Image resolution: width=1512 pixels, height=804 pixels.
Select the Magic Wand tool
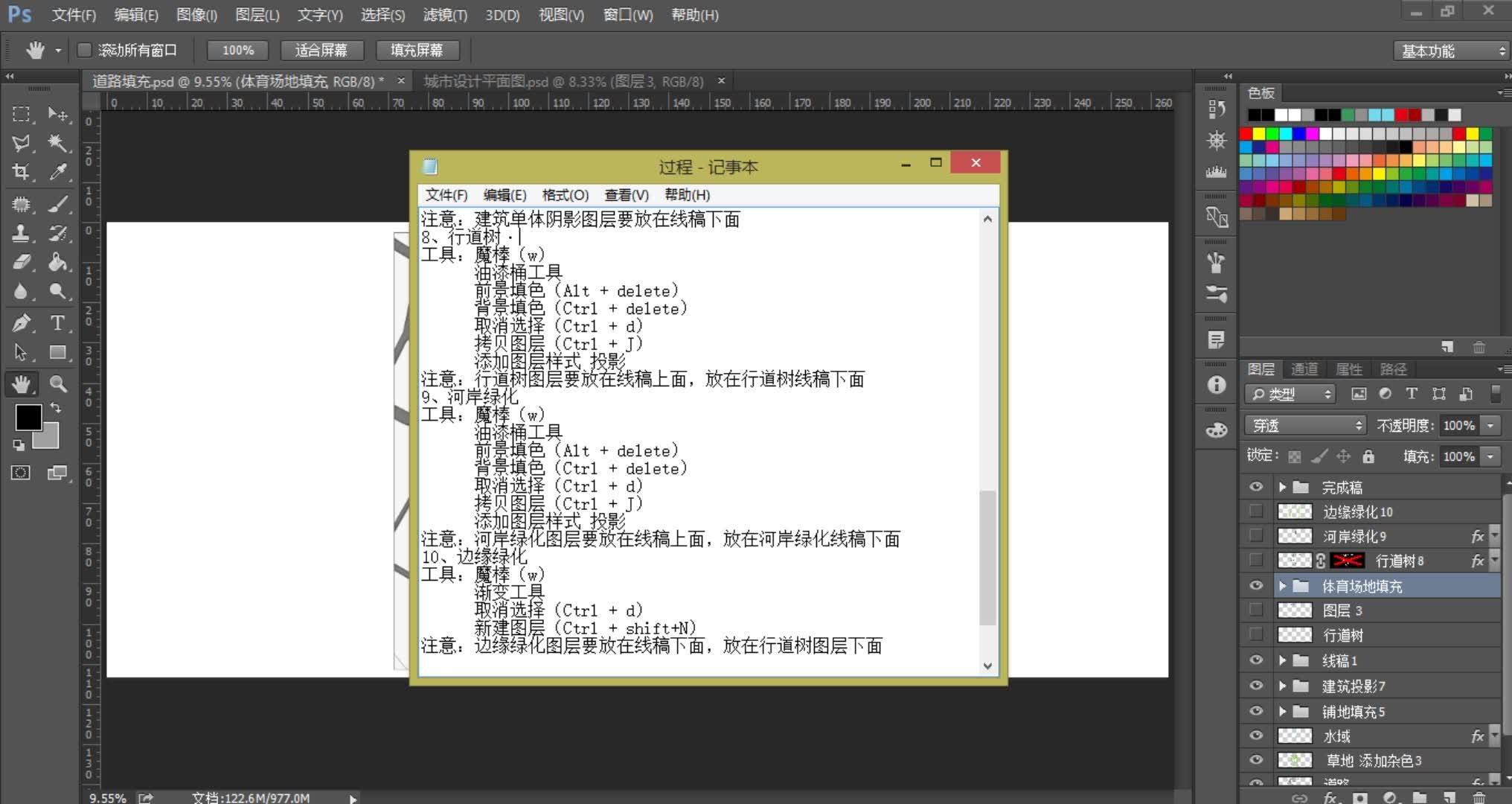[x=58, y=143]
